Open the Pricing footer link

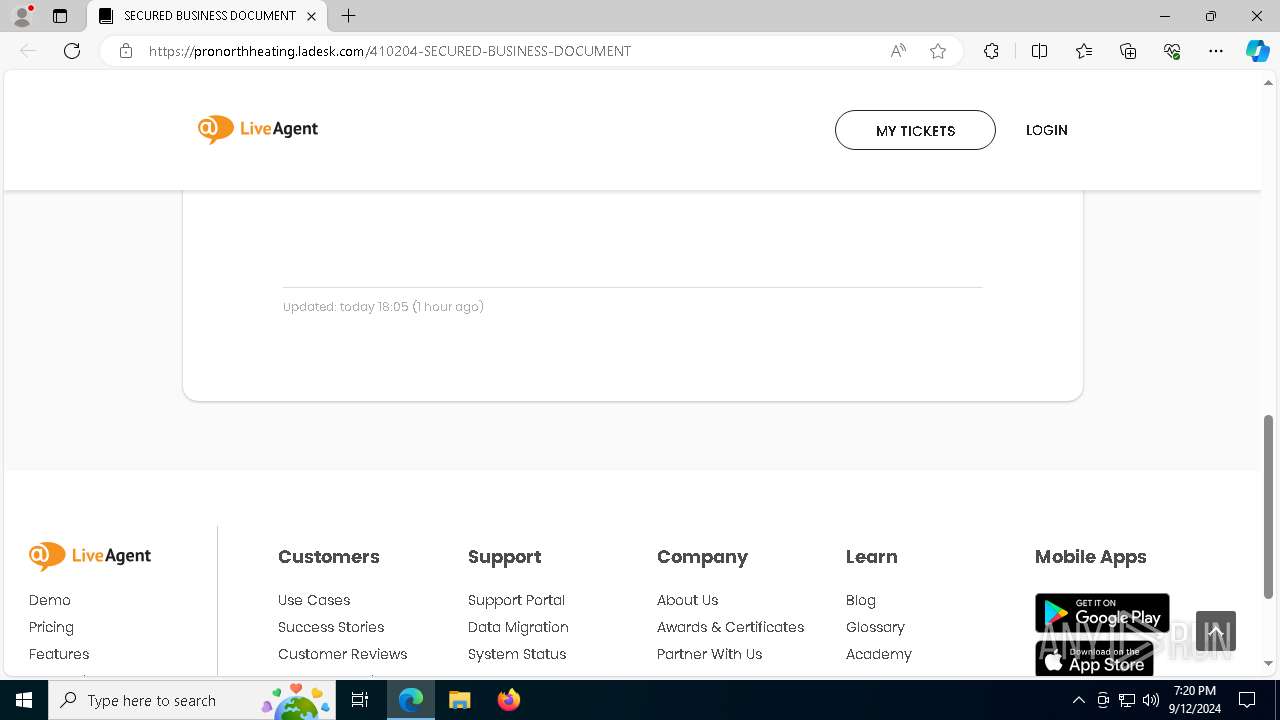[51, 627]
